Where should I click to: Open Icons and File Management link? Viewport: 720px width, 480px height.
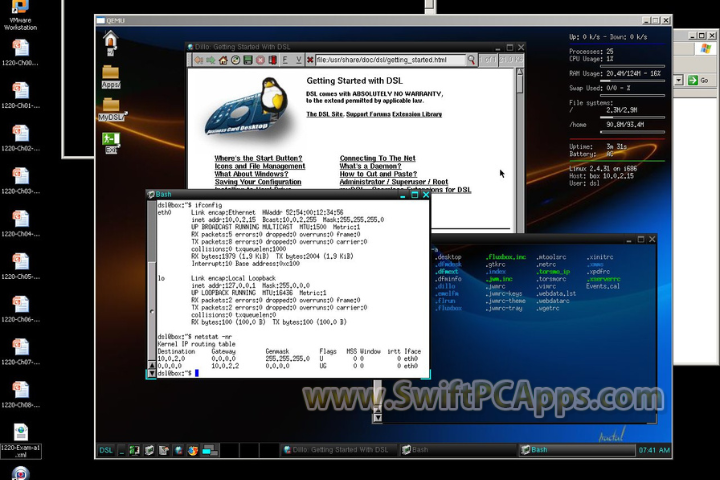pos(259,166)
